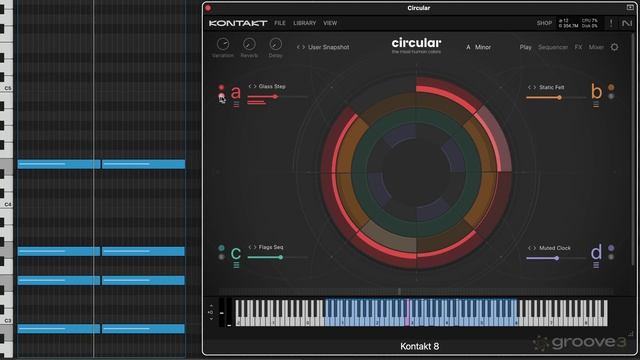Open the User Snapshot preset name
This screenshot has height=360, width=640.
[329, 47]
